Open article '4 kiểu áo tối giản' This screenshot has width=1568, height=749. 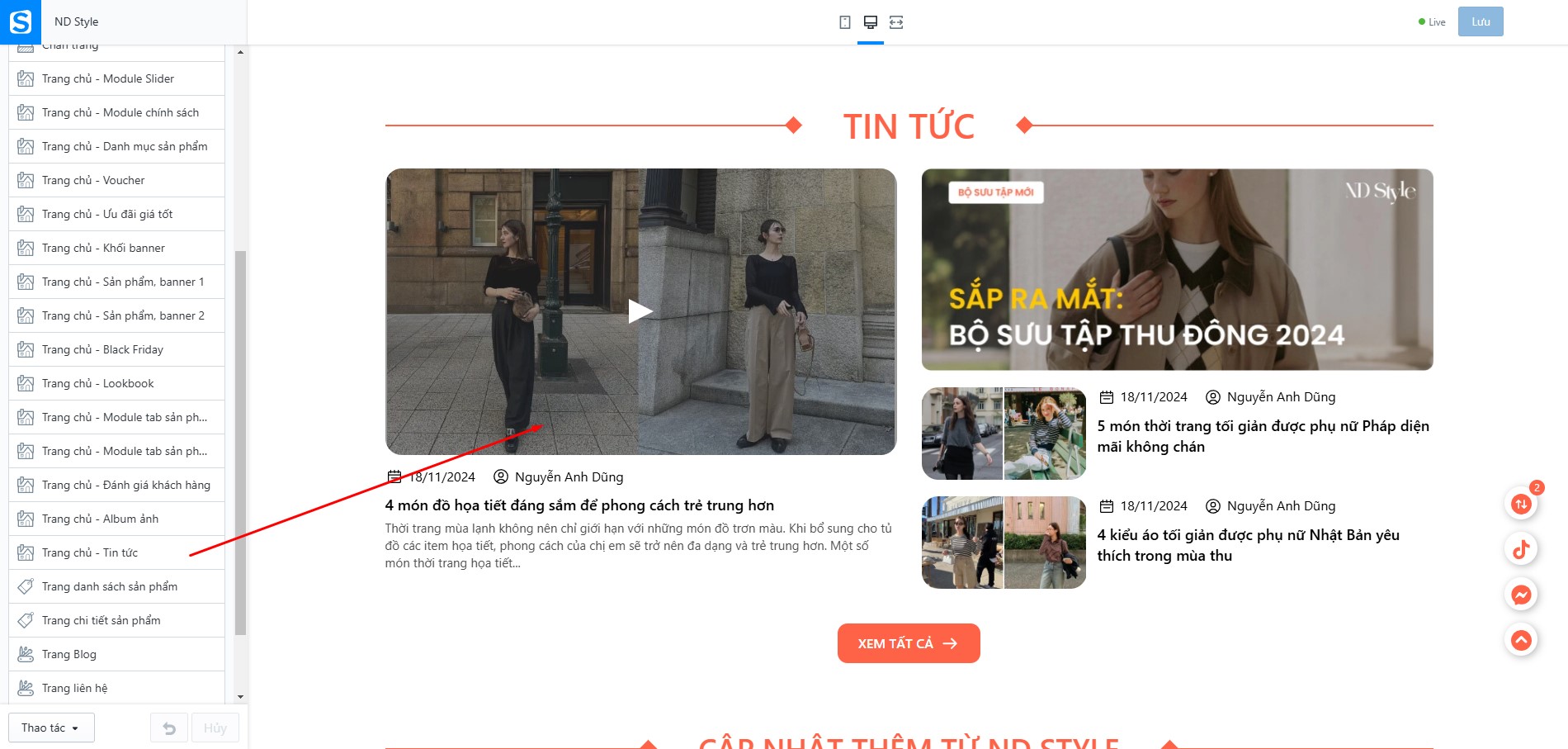click(x=1248, y=545)
